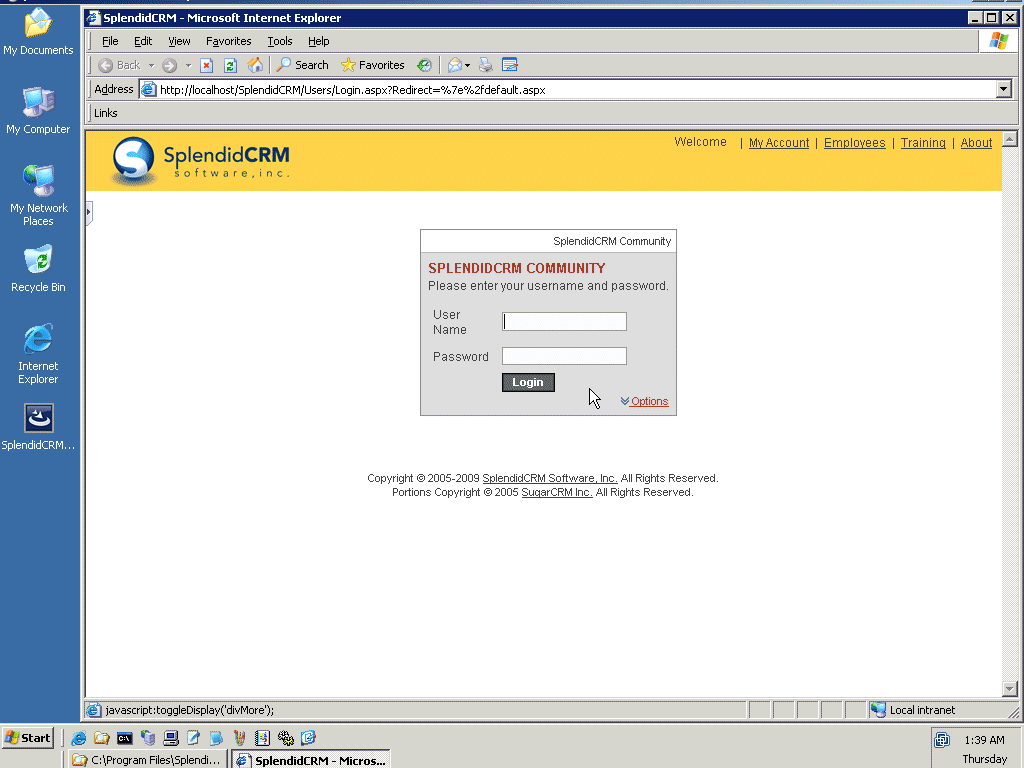Launch Command Prompt from Quick Launch
1024x768 pixels.
coord(125,738)
